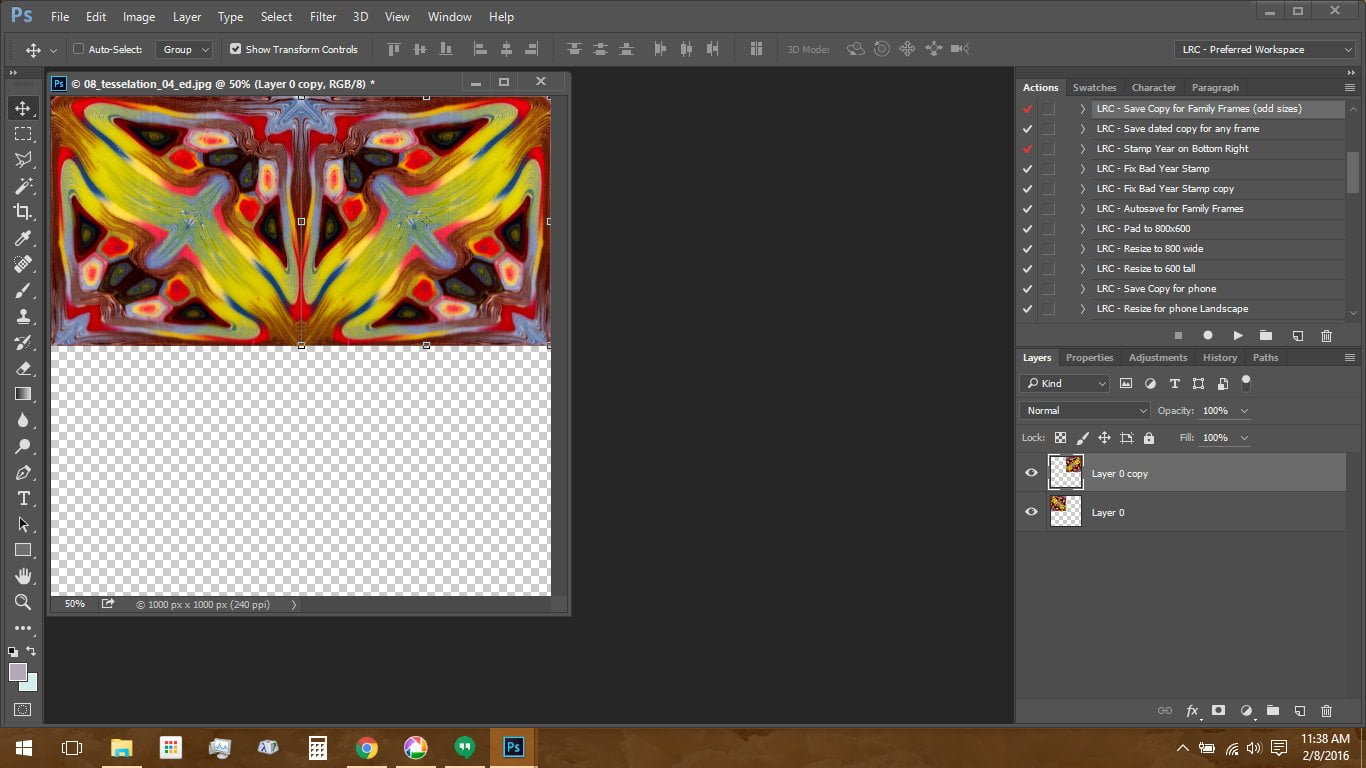Choose the Rectangular Marquee tool
Screen dimensions: 1366x768
(x=22, y=134)
